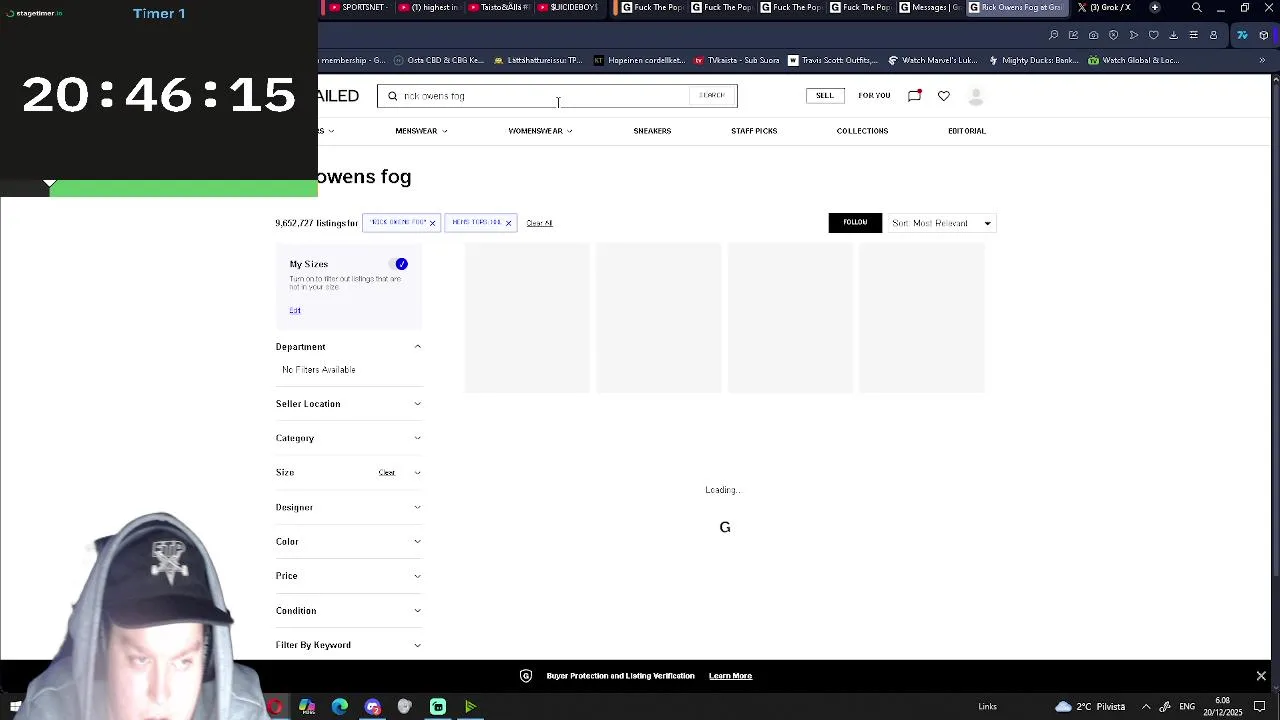Open the green square taskbar app icon

(x=438, y=707)
